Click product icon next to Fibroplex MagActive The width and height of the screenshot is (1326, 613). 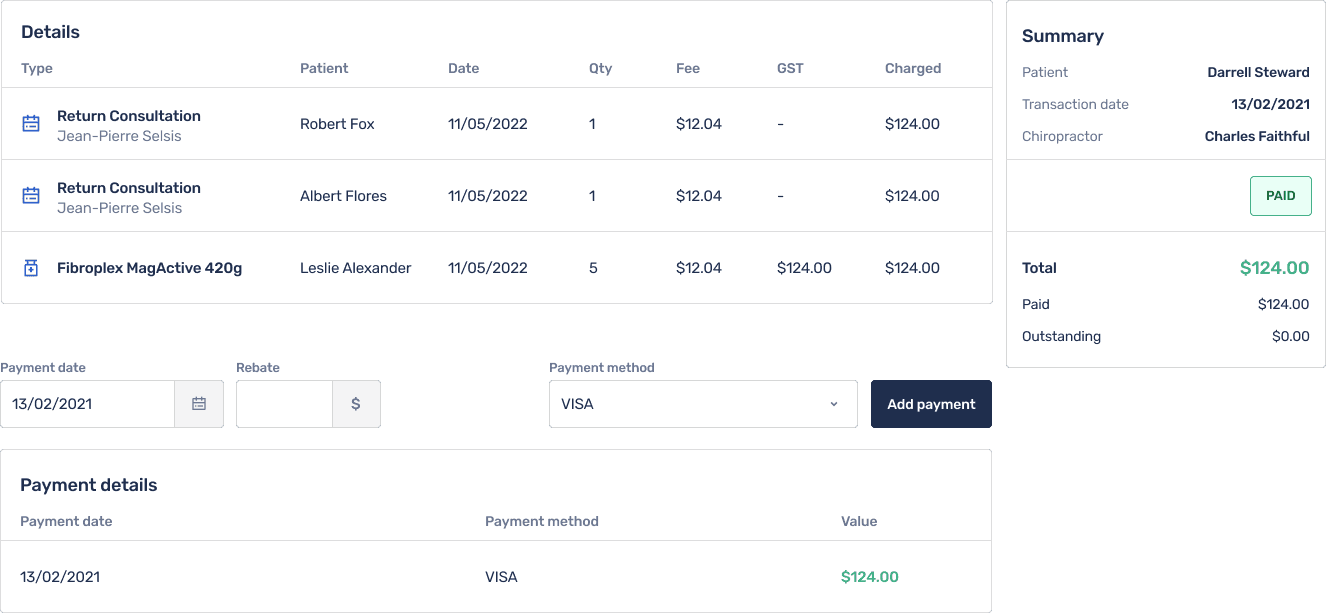pos(31,268)
